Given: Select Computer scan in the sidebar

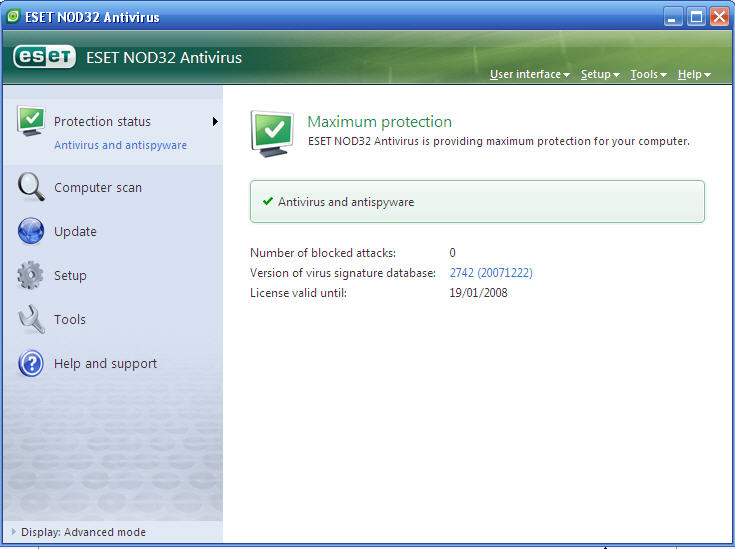Looking at the screenshot, I should click(98, 188).
